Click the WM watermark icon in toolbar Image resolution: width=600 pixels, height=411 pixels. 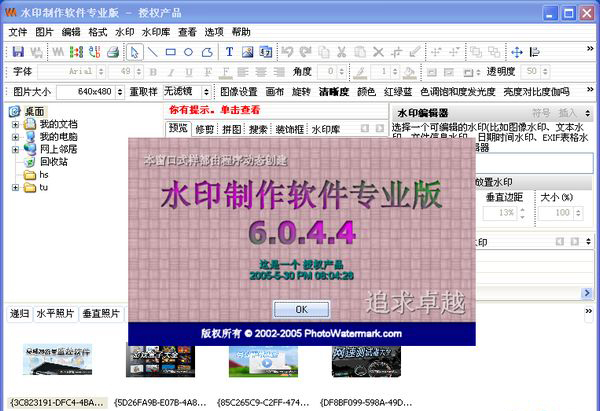point(58,52)
